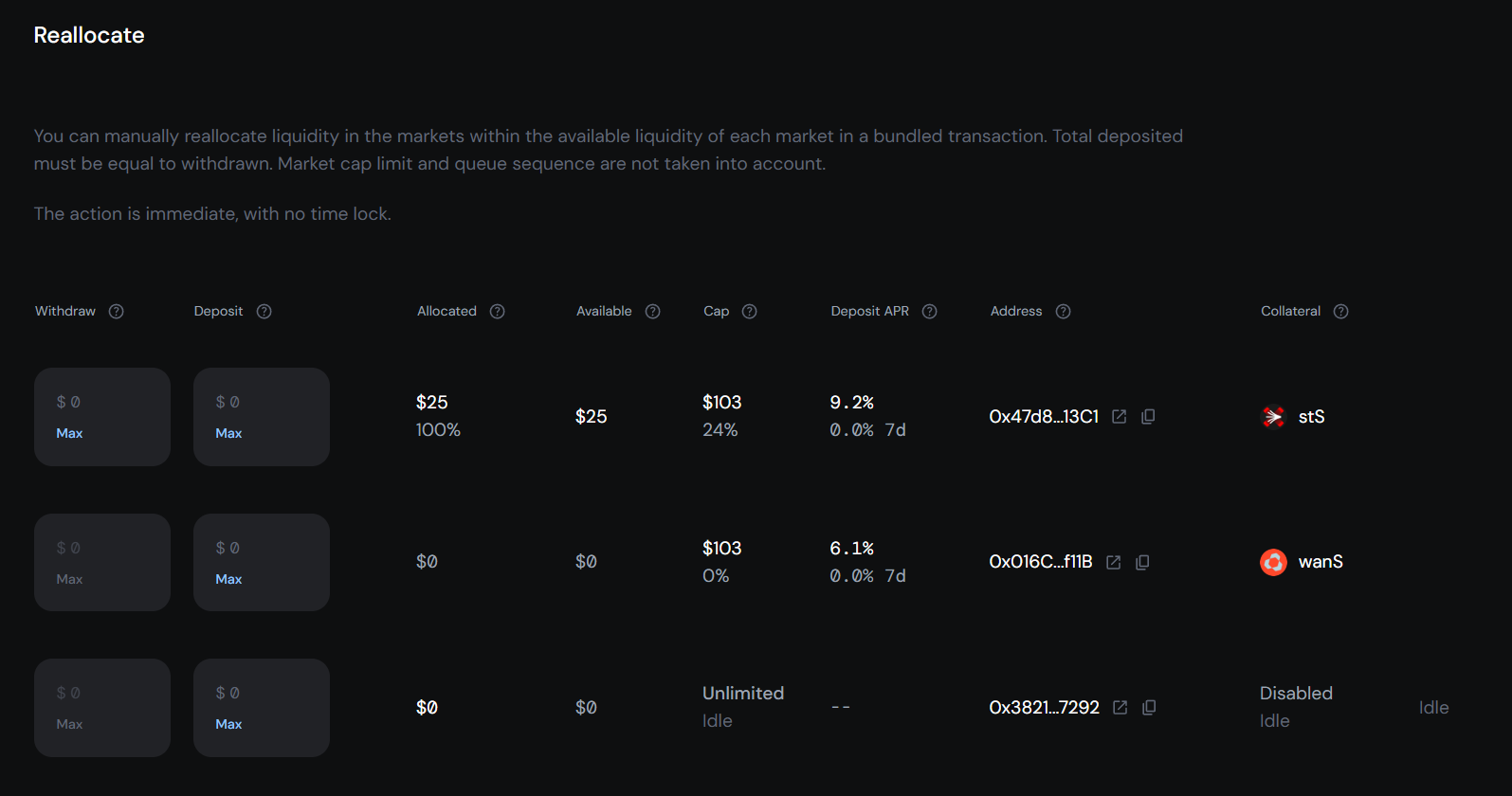Open external link for address 0x47d8...13C1
Viewport: 1512px width, 796px height.
[1120, 416]
